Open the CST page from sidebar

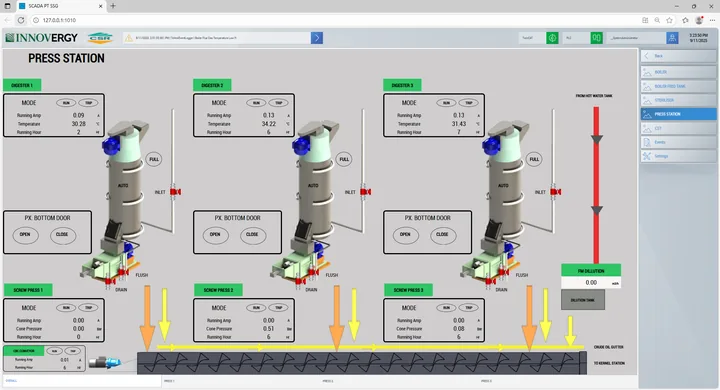pos(678,128)
